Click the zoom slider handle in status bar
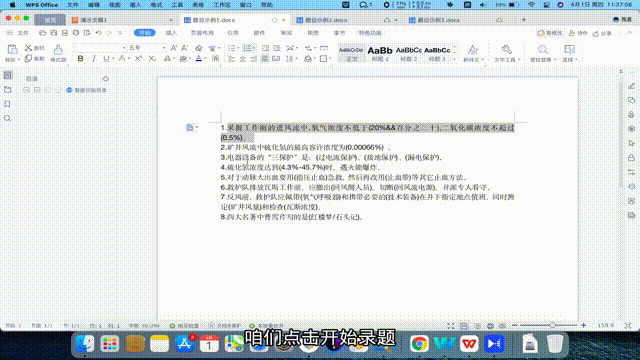 pyautogui.click(x=552, y=325)
